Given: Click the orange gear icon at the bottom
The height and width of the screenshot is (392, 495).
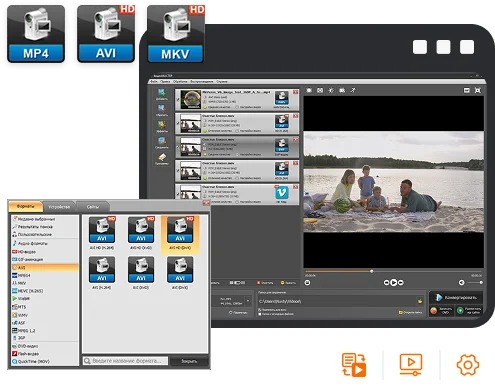Looking at the screenshot, I should pyautogui.click(x=468, y=365).
